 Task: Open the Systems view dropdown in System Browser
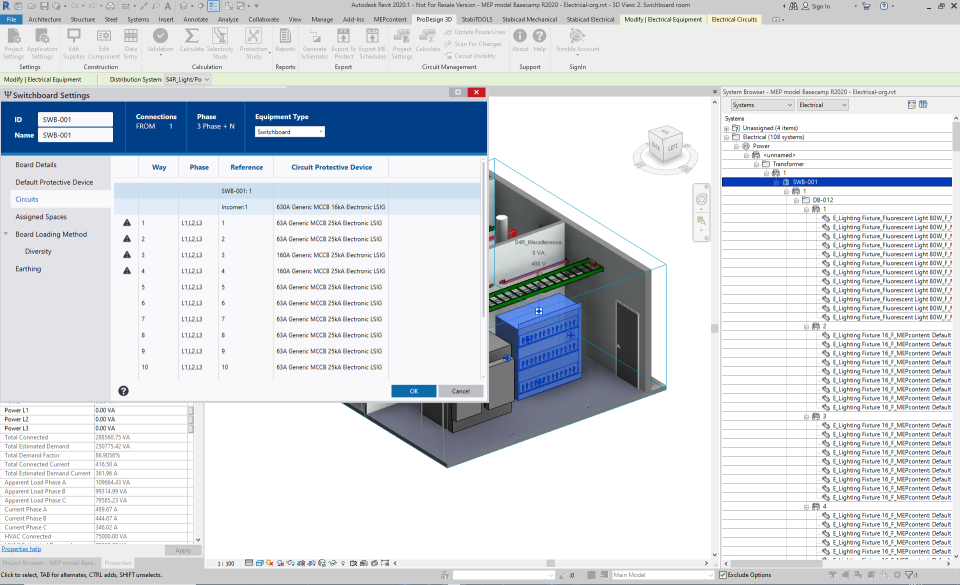[762, 105]
